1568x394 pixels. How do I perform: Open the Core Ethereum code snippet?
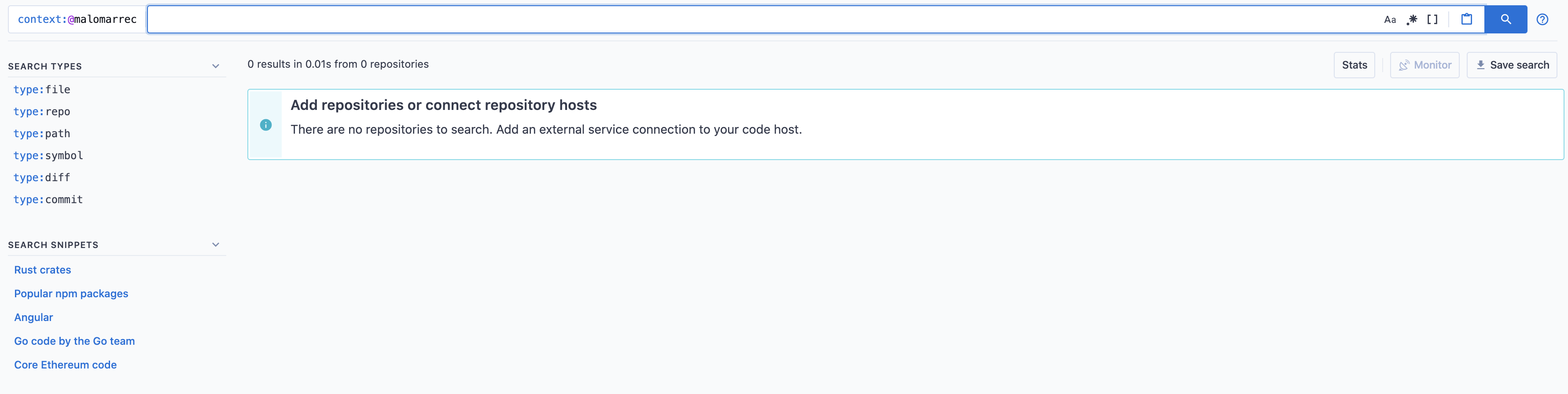(x=65, y=365)
